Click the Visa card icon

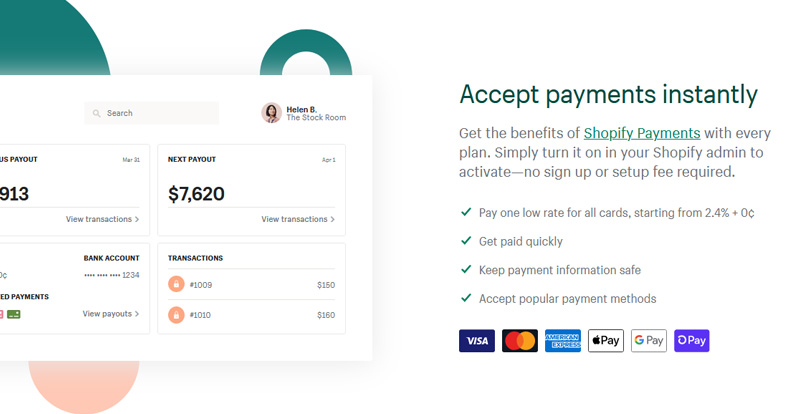[477, 341]
